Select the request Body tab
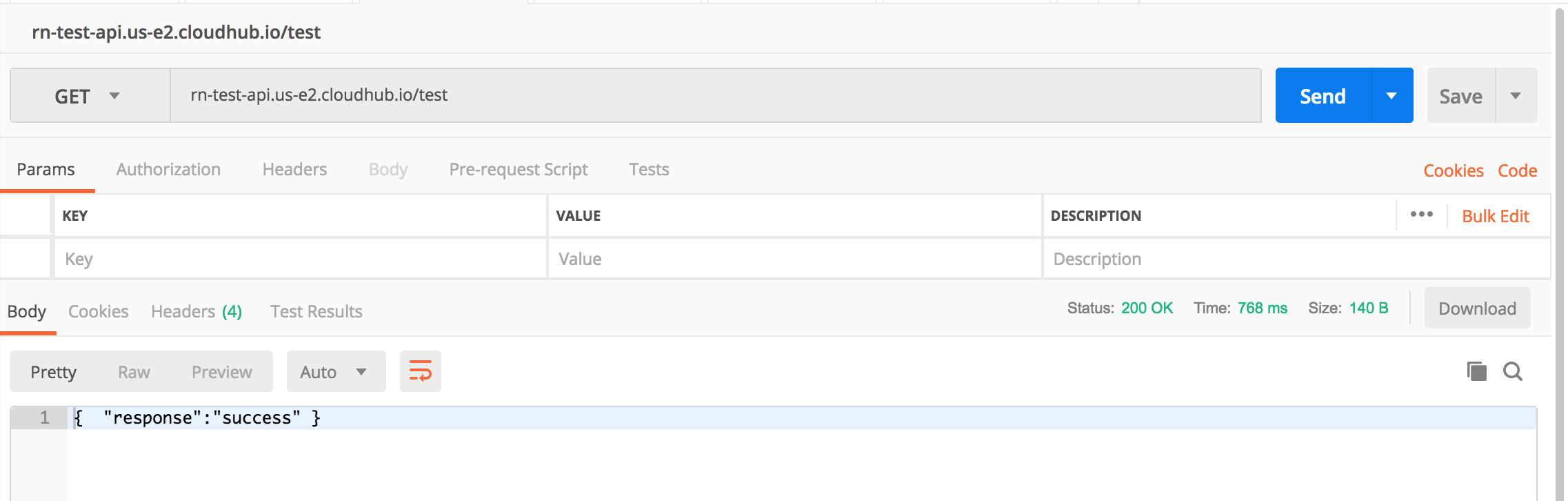This screenshot has width=1568, height=501. pos(388,170)
